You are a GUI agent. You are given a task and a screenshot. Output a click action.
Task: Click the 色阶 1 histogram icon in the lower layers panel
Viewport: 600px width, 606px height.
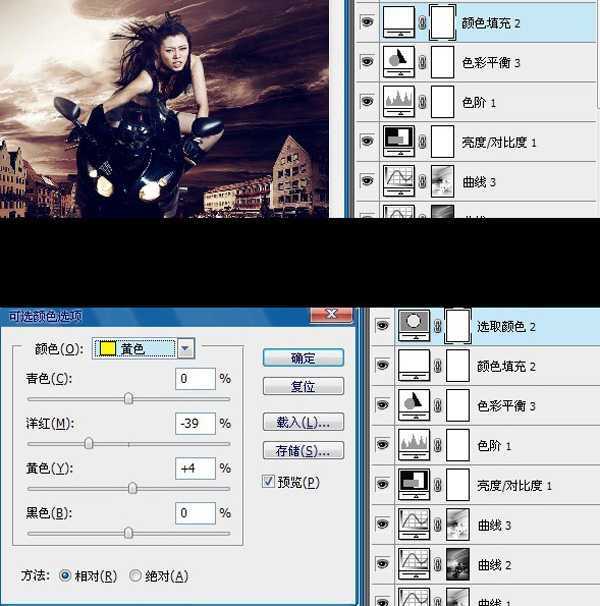coord(414,444)
